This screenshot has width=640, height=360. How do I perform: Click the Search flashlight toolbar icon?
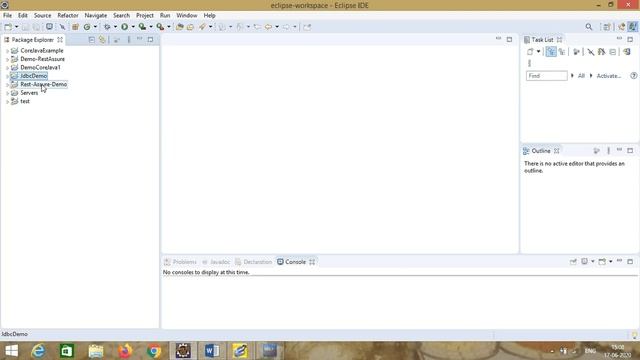[202, 27]
